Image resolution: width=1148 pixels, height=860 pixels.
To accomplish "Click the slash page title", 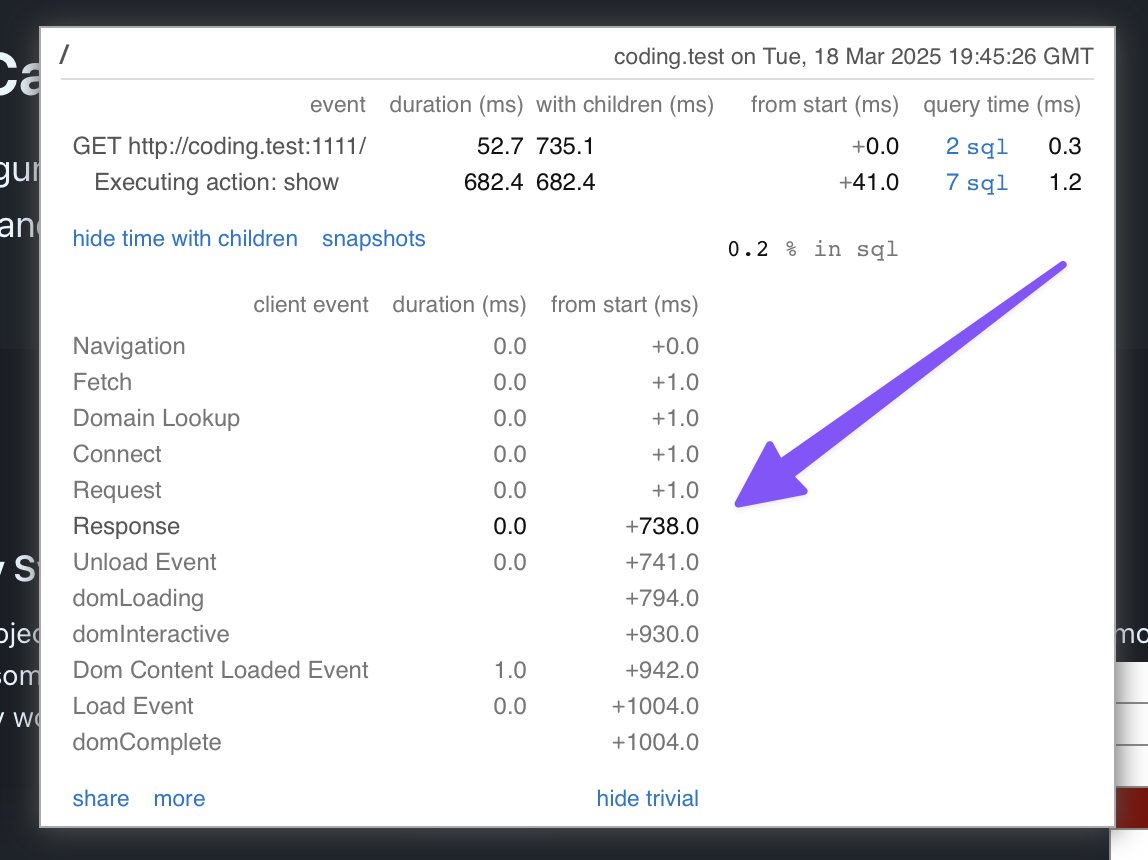I will (x=64, y=53).
